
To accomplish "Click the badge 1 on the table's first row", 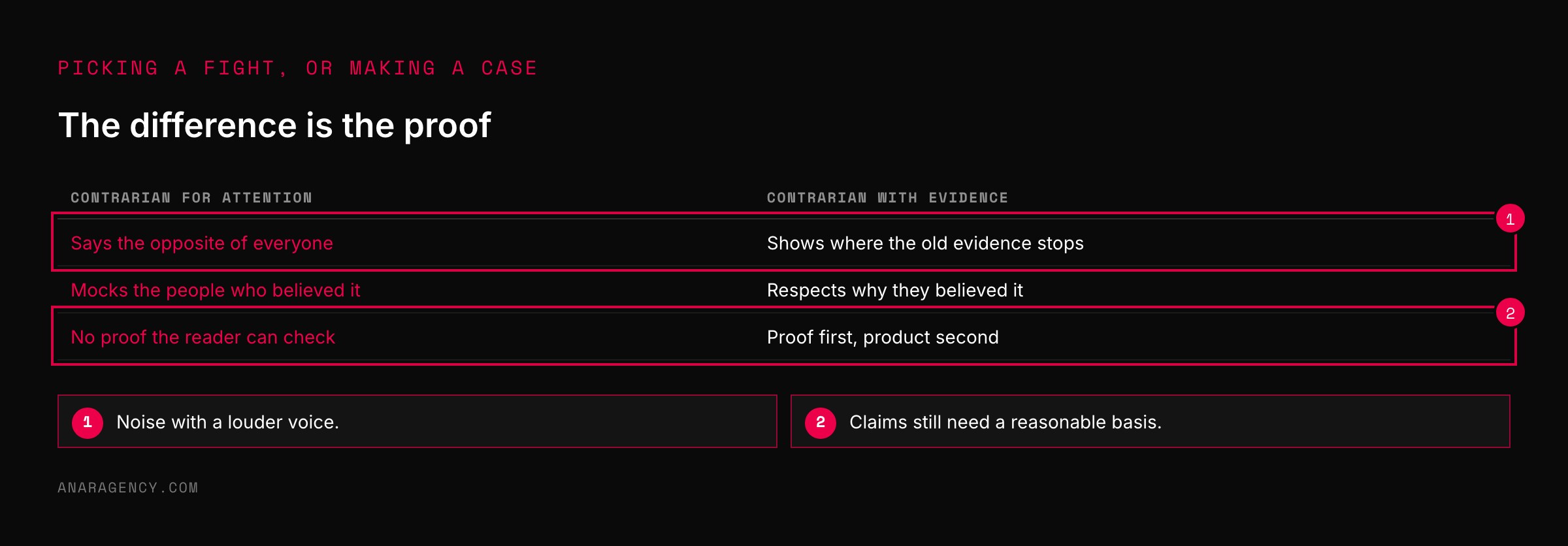I will [x=1510, y=219].
